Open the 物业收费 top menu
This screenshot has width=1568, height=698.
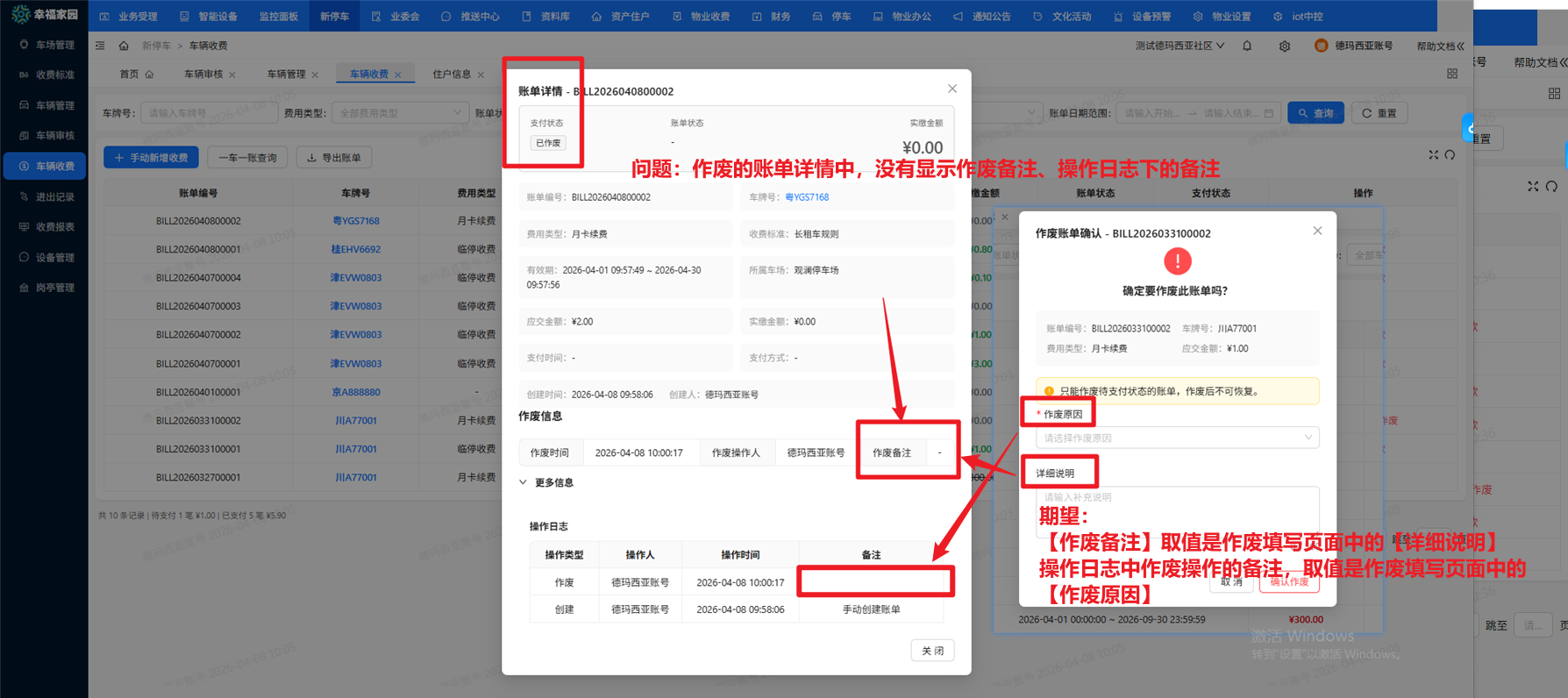701,16
